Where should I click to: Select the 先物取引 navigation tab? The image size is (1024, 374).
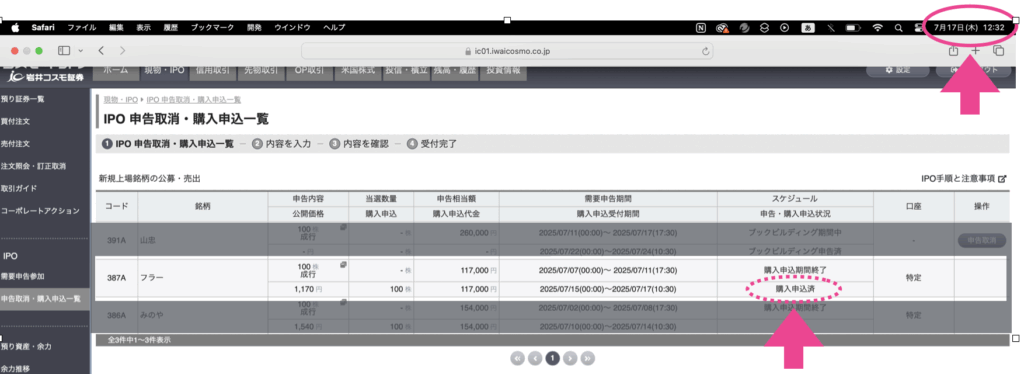coord(261,71)
